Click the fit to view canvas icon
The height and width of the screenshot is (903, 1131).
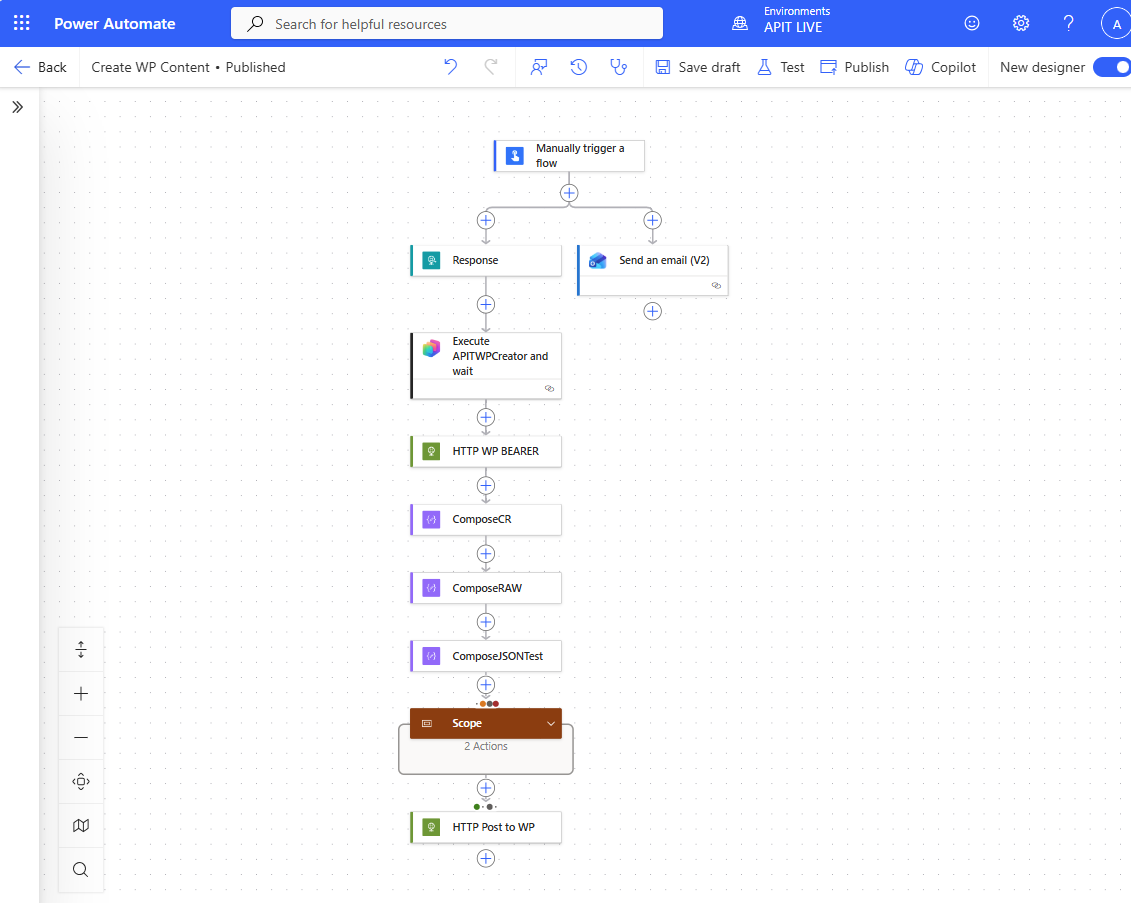tap(81, 782)
